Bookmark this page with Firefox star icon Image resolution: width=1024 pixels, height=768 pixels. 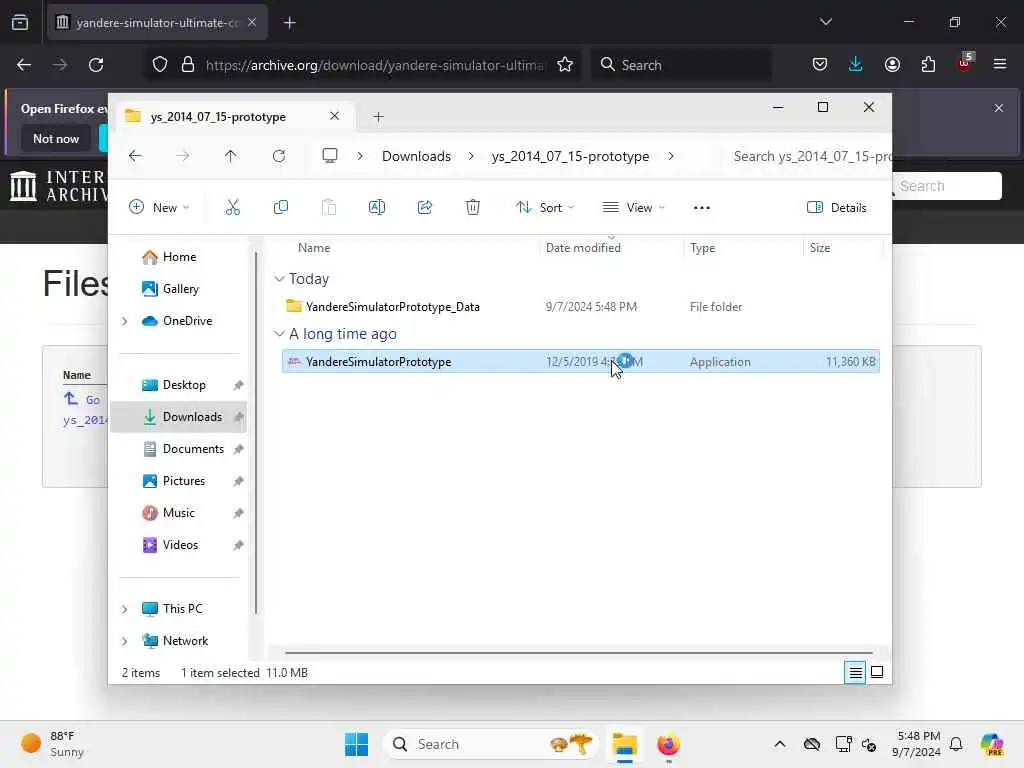pos(565,65)
